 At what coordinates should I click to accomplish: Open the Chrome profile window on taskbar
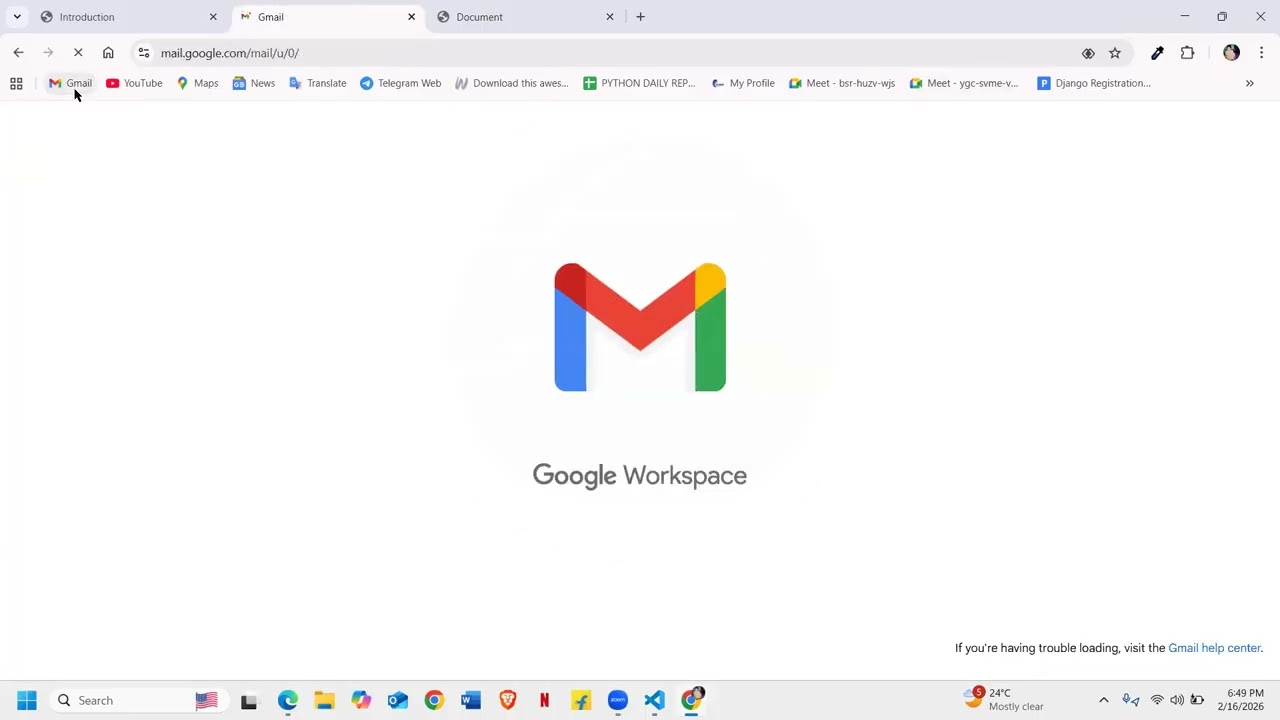(x=692, y=700)
